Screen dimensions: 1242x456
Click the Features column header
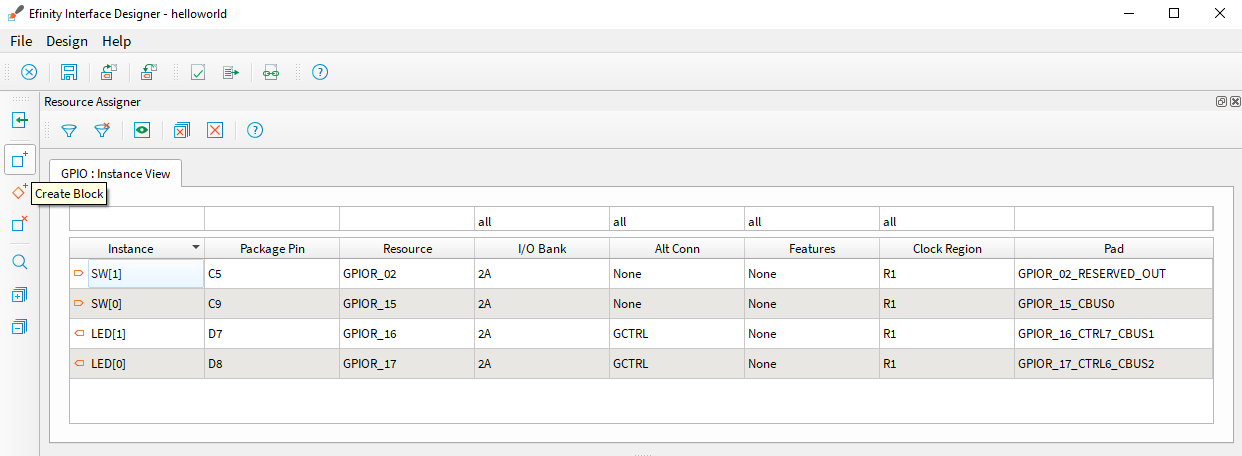[x=812, y=248]
